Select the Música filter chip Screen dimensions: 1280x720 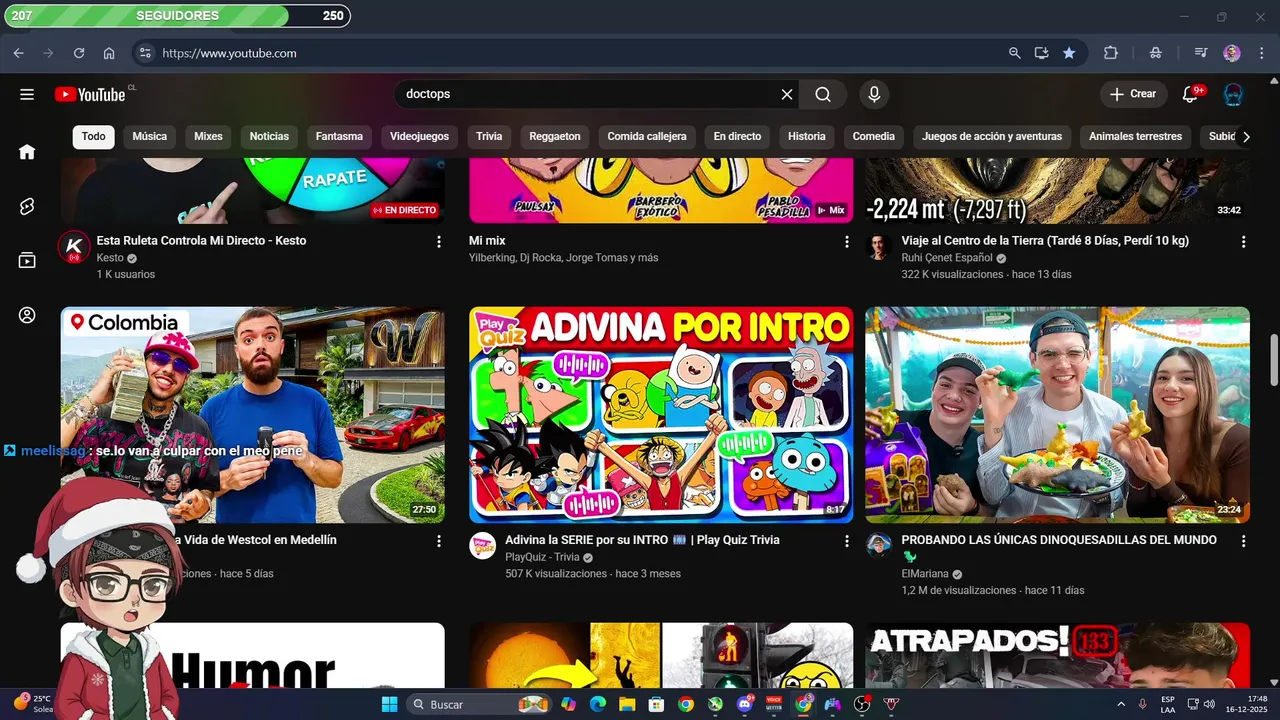[x=150, y=137]
